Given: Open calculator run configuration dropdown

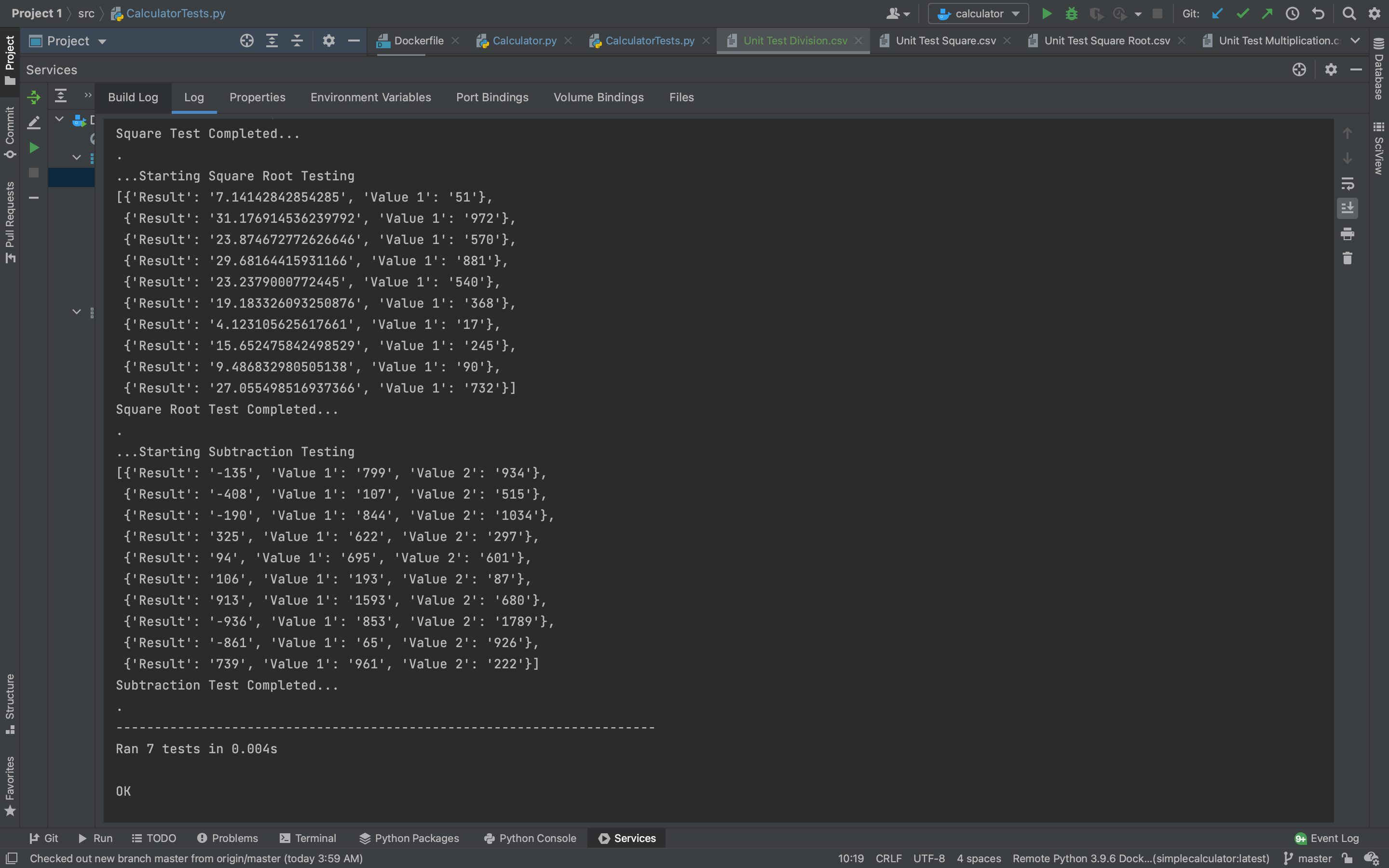Looking at the screenshot, I should tap(978, 13).
